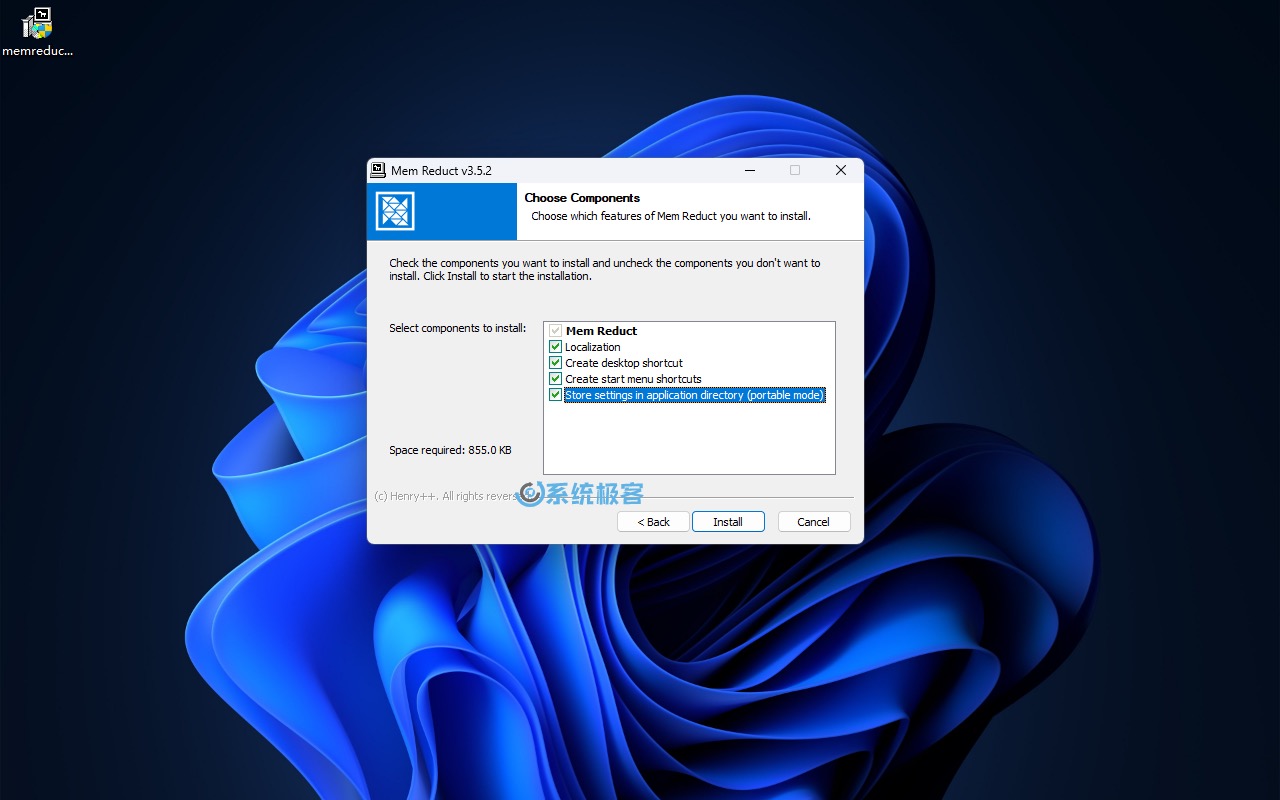Cancel the Mem Reduct installation
This screenshot has width=1280, height=800.
pyautogui.click(x=813, y=522)
